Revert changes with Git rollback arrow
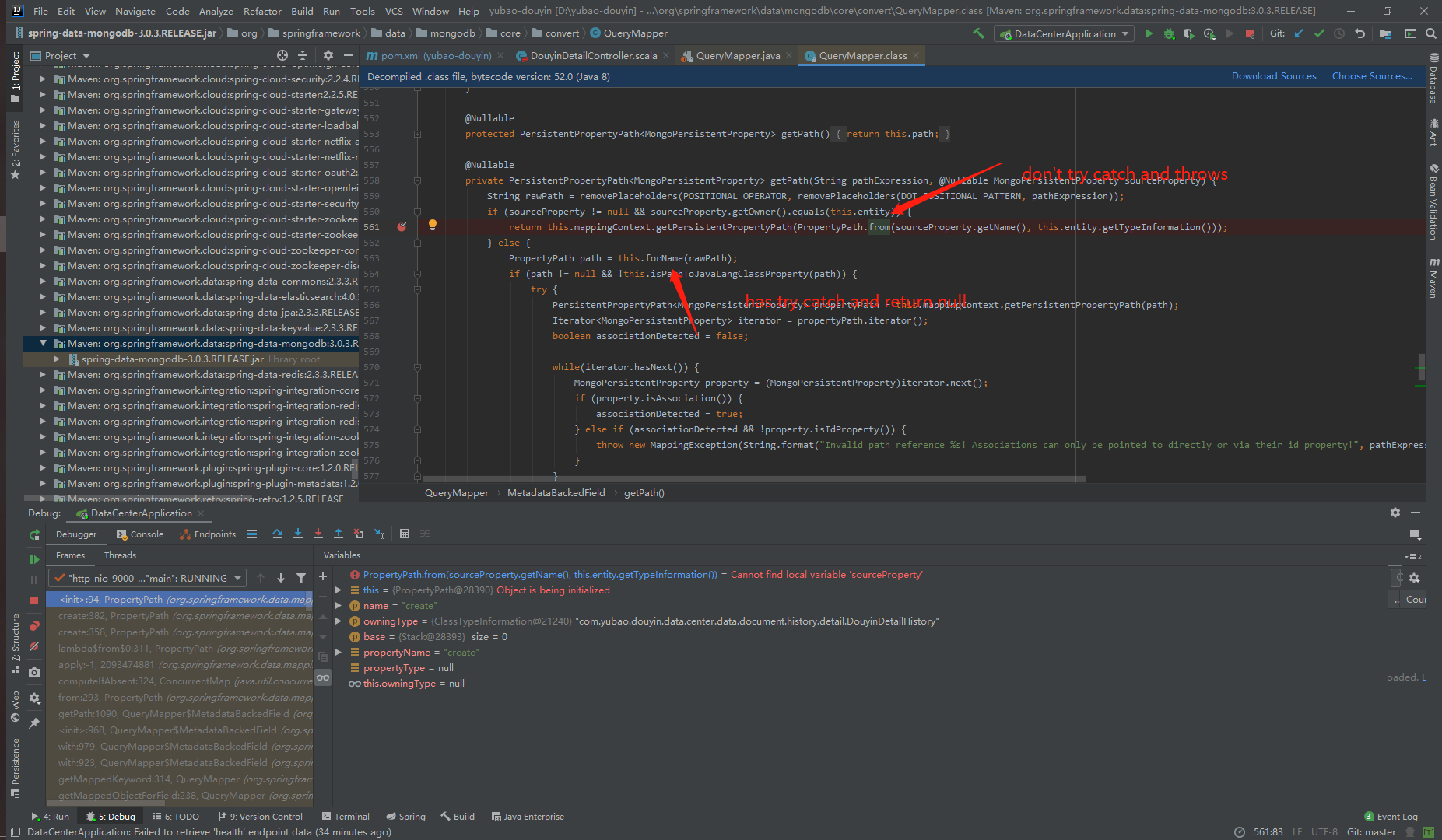Viewport: 1442px width, 840px height. [1360, 33]
